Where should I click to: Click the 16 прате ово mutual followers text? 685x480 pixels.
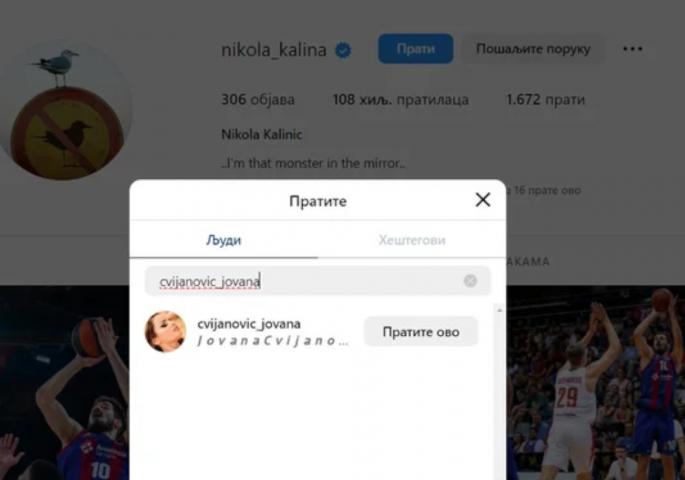(547, 190)
